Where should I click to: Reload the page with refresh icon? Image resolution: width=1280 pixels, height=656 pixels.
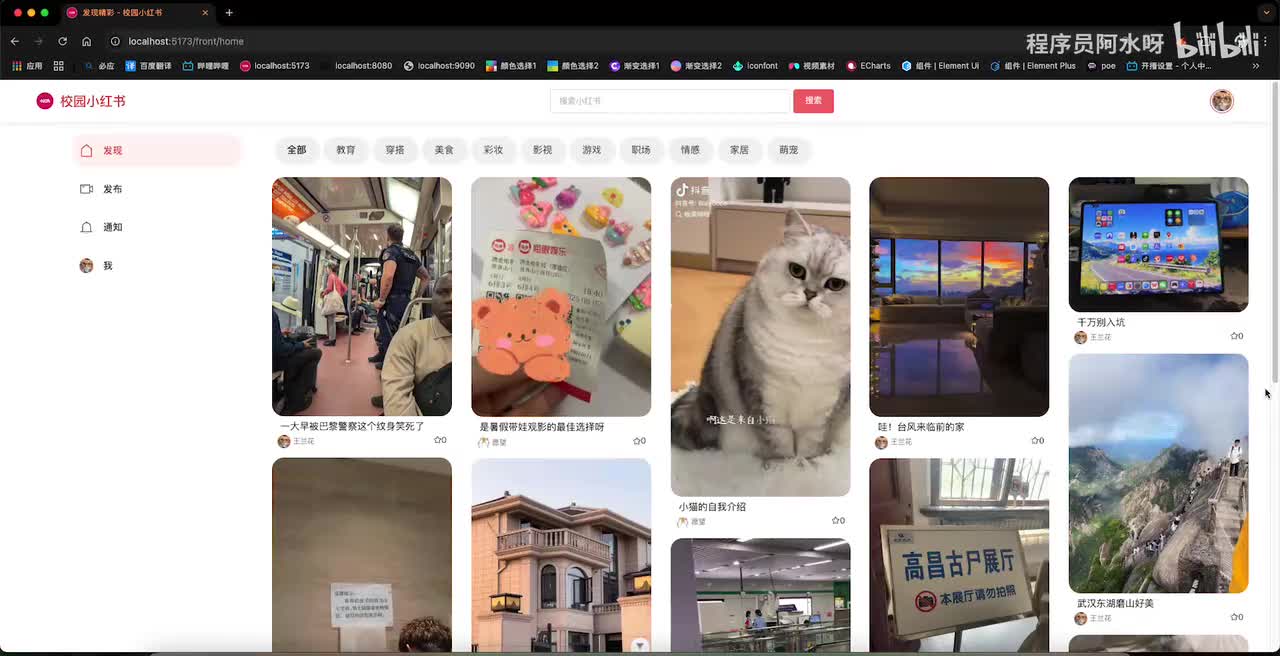tap(62, 41)
